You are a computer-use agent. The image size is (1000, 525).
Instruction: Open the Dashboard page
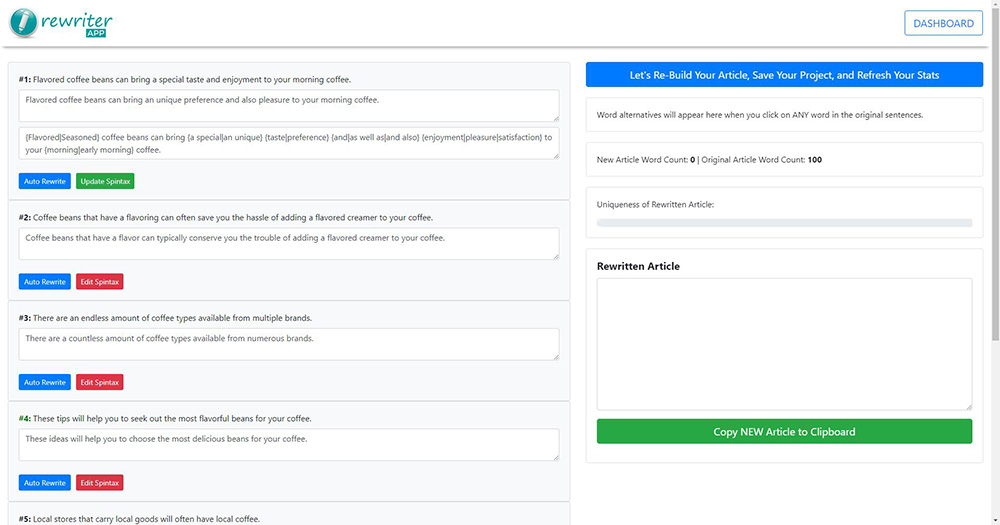click(x=943, y=23)
